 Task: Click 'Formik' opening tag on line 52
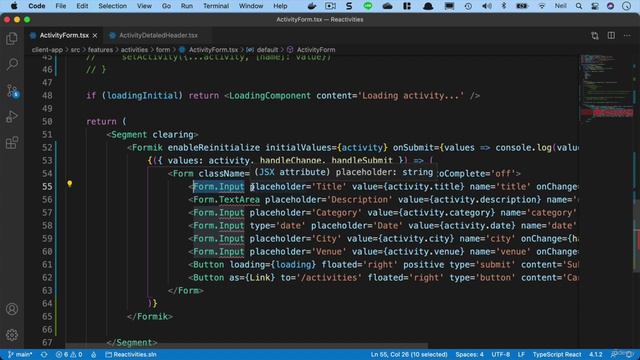147,148
